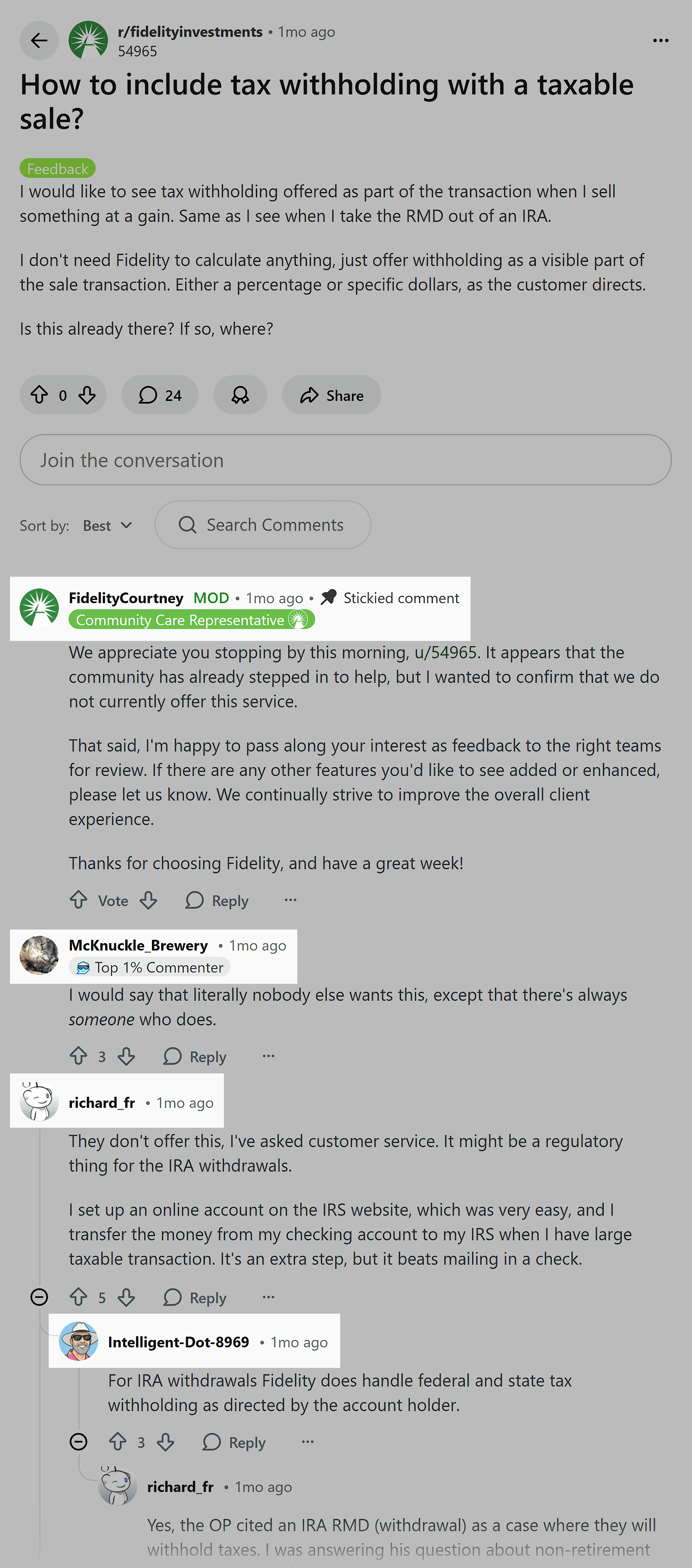This screenshot has height=1568, width=692.
Task: Upvote the post
Action: coord(39,395)
